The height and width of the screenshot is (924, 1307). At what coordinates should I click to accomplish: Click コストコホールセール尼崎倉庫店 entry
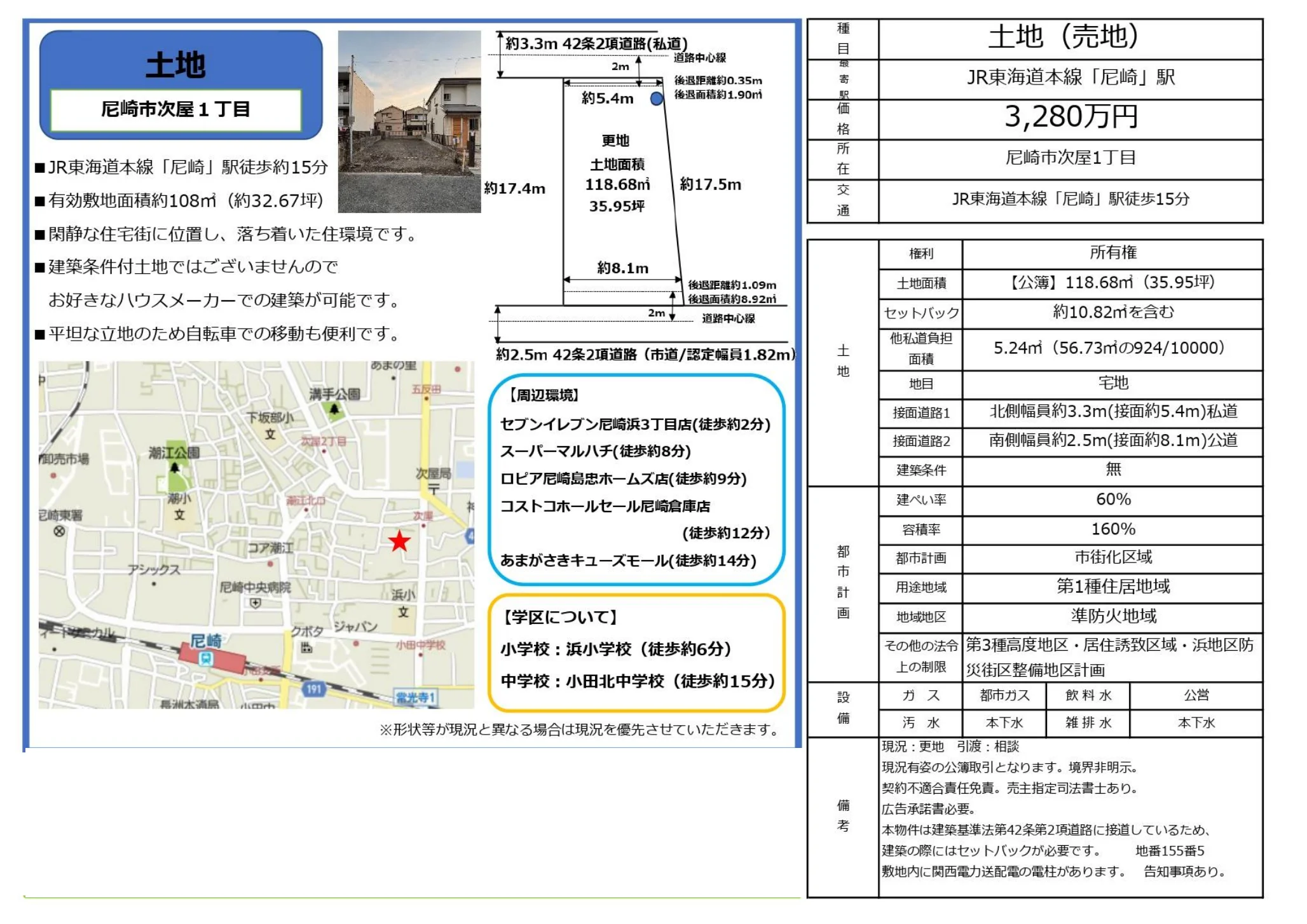click(x=605, y=506)
